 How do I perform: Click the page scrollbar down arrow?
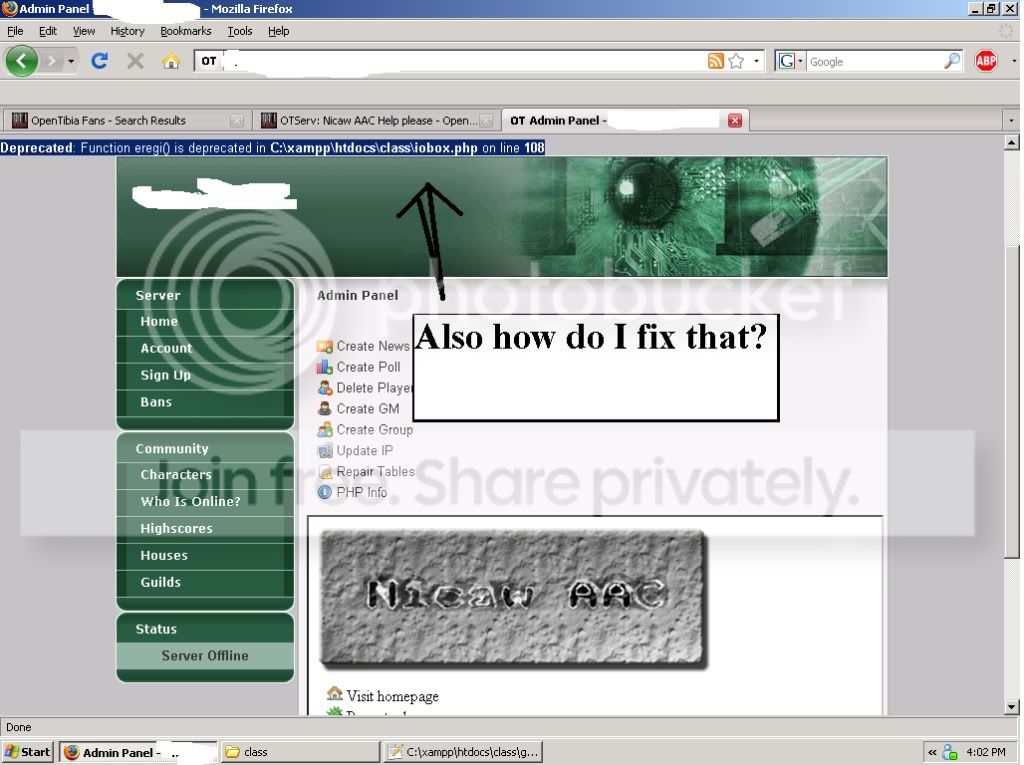1012,707
